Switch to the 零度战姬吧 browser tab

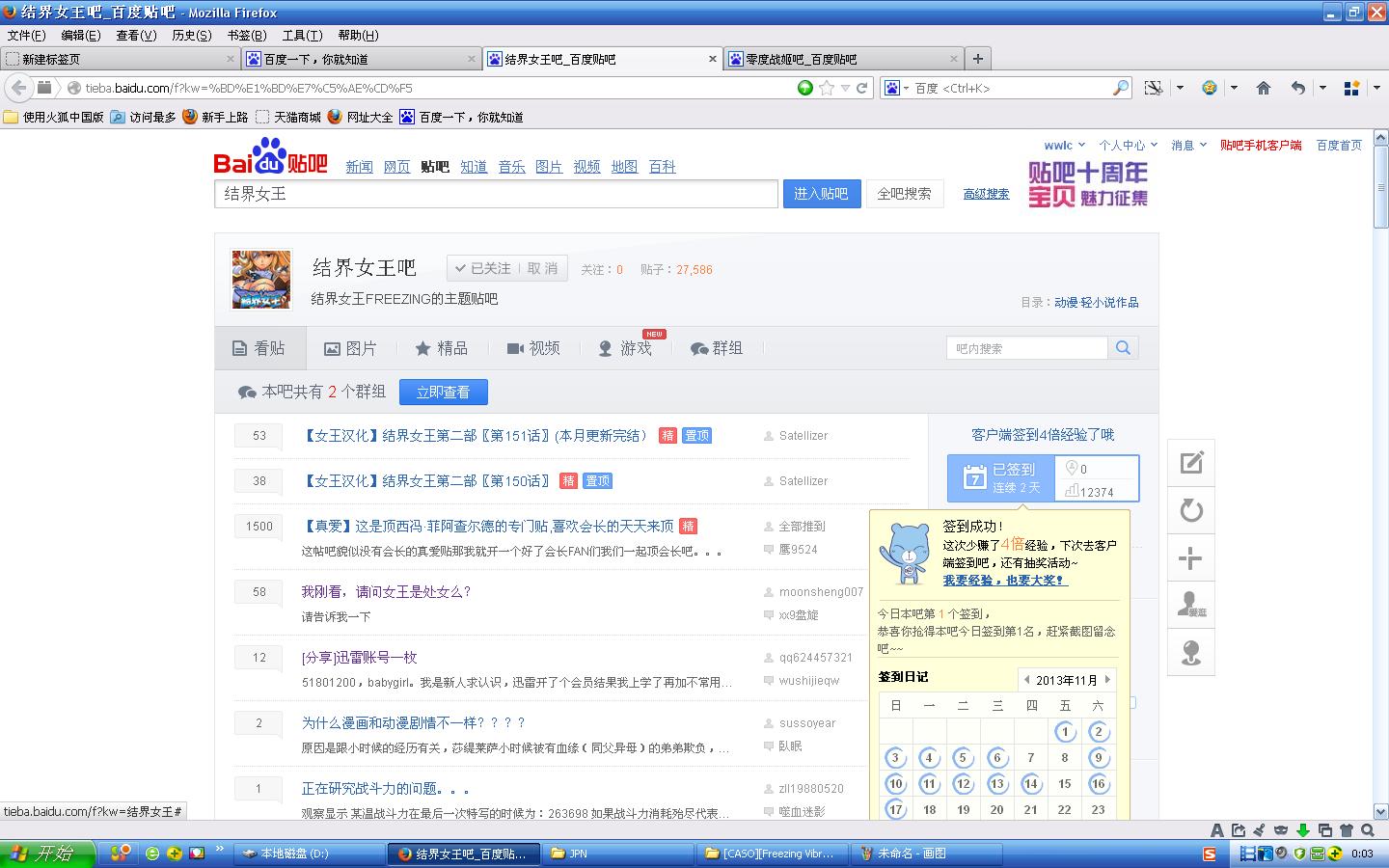[843, 59]
